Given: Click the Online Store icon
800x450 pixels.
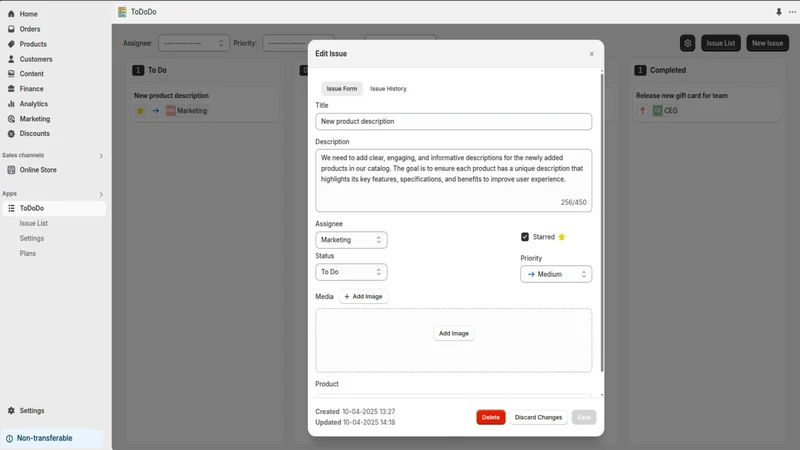Looking at the screenshot, I should pyautogui.click(x=11, y=170).
